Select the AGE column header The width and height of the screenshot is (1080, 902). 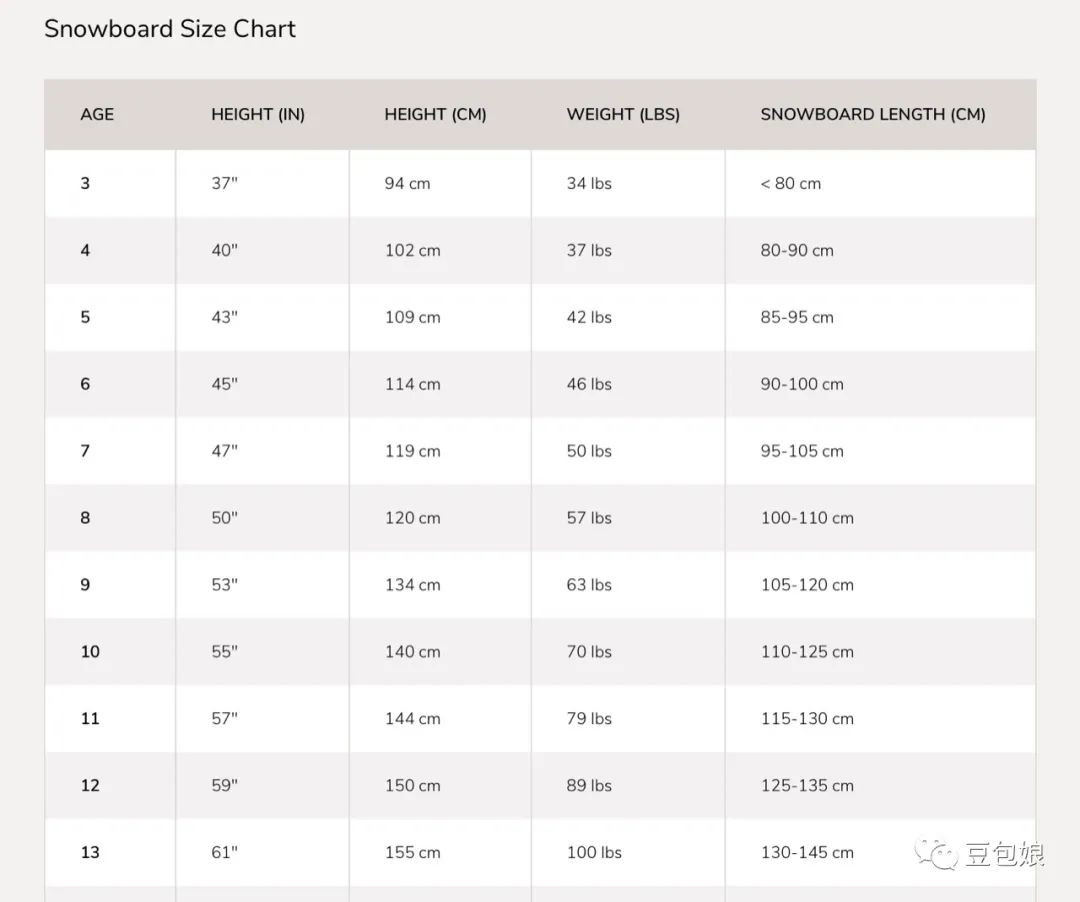click(97, 114)
